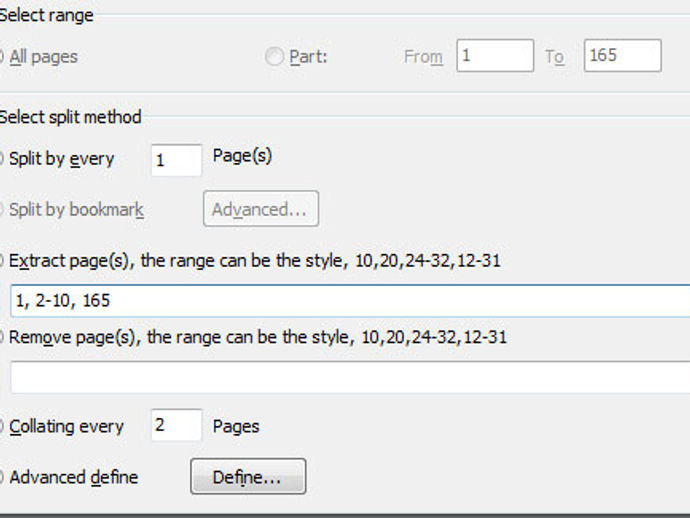Click the Page(s) label after the split field
The width and height of the screenshot is (690, 518).
click(x=242, y=156)
